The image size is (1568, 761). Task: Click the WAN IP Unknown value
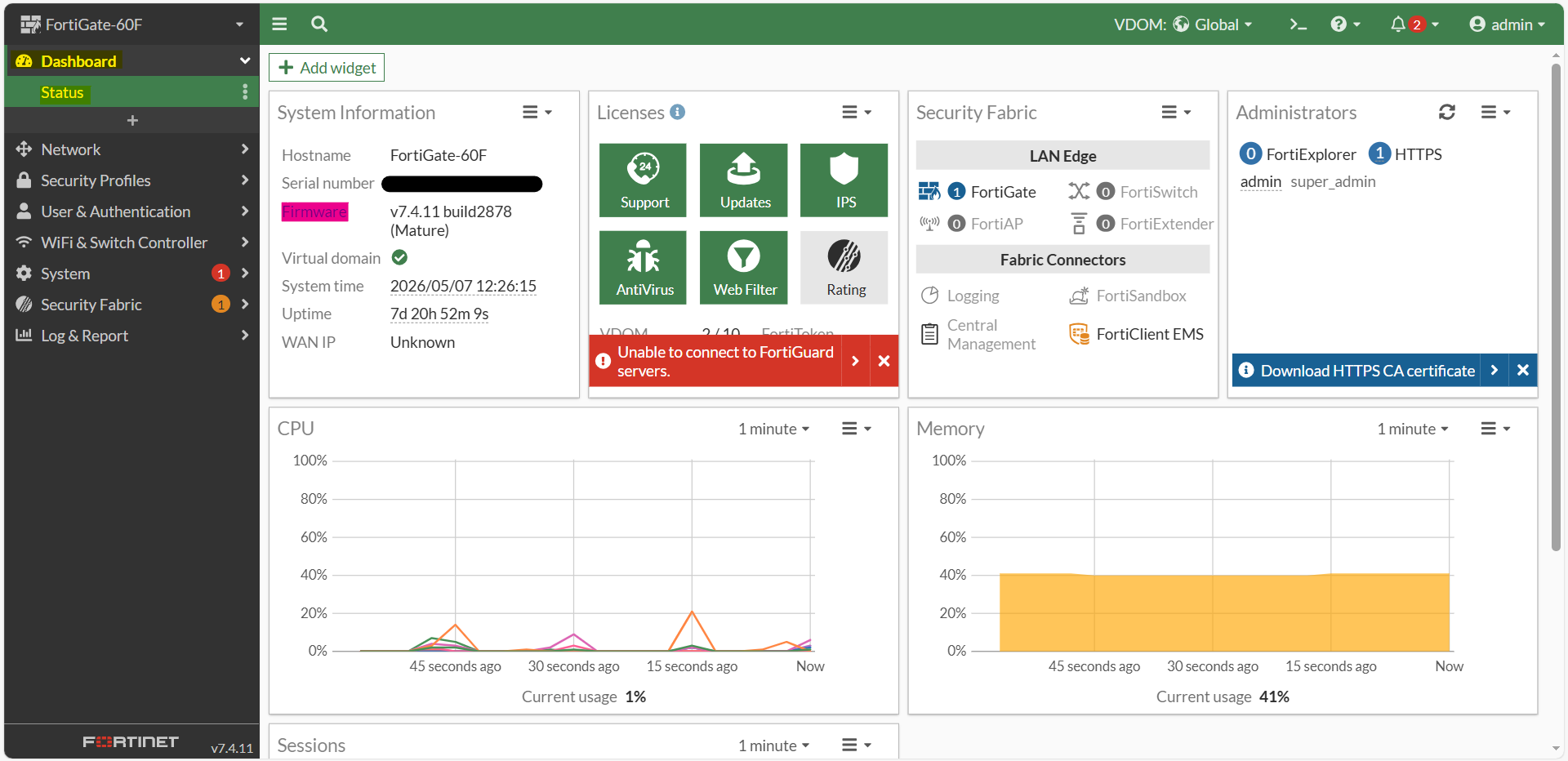(x=422, y=342)
